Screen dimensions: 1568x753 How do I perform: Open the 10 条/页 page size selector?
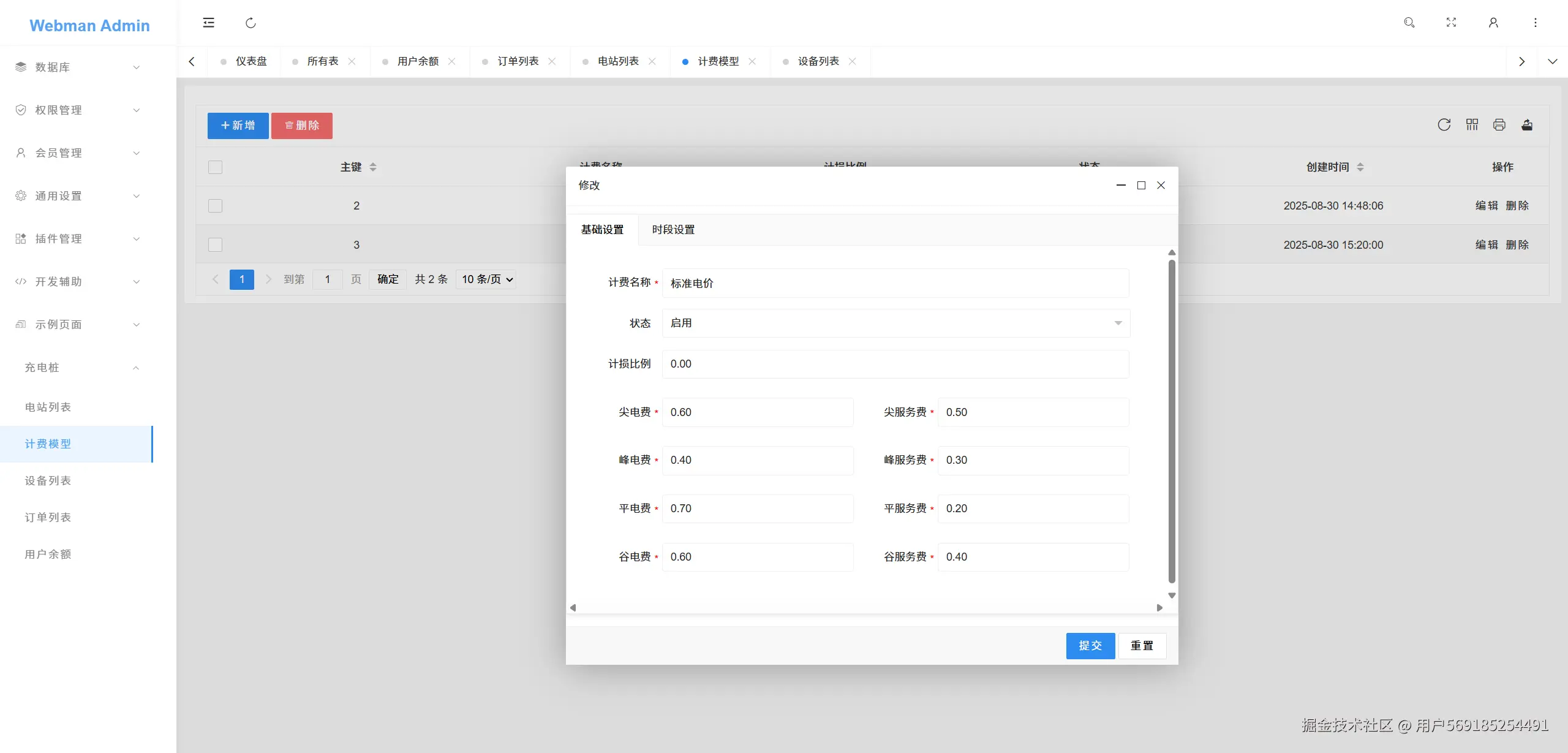[485, 279]
